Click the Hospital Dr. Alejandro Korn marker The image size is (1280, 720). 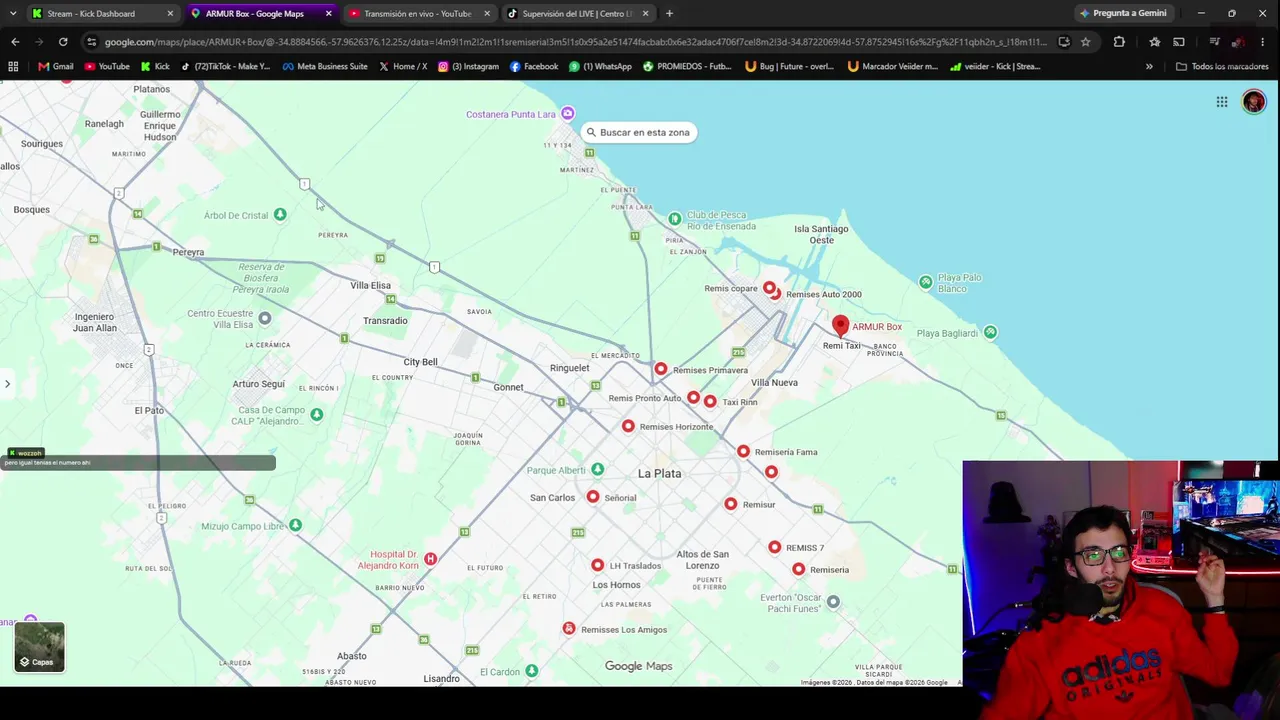[430, 559]
